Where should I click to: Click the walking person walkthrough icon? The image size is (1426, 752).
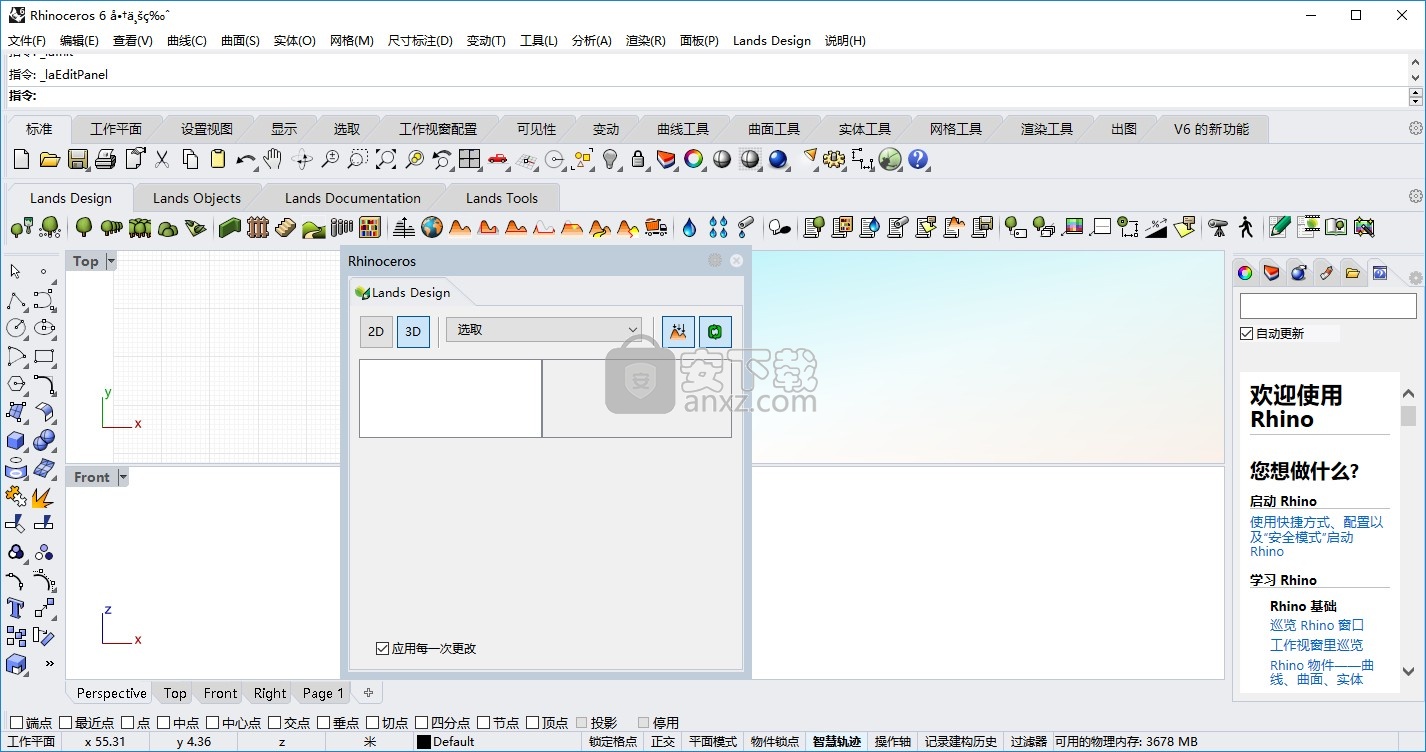pos(1246,228)
